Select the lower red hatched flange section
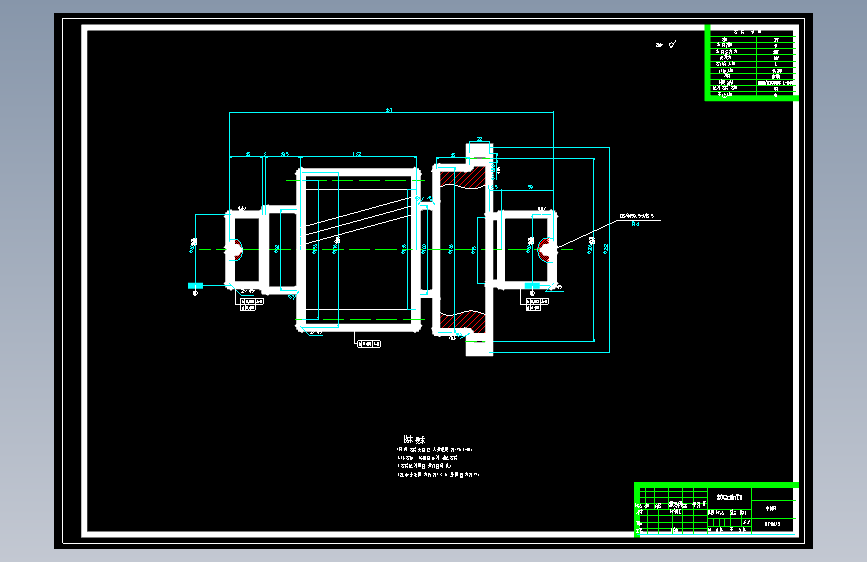867x562 pixels. click(462, 321)
